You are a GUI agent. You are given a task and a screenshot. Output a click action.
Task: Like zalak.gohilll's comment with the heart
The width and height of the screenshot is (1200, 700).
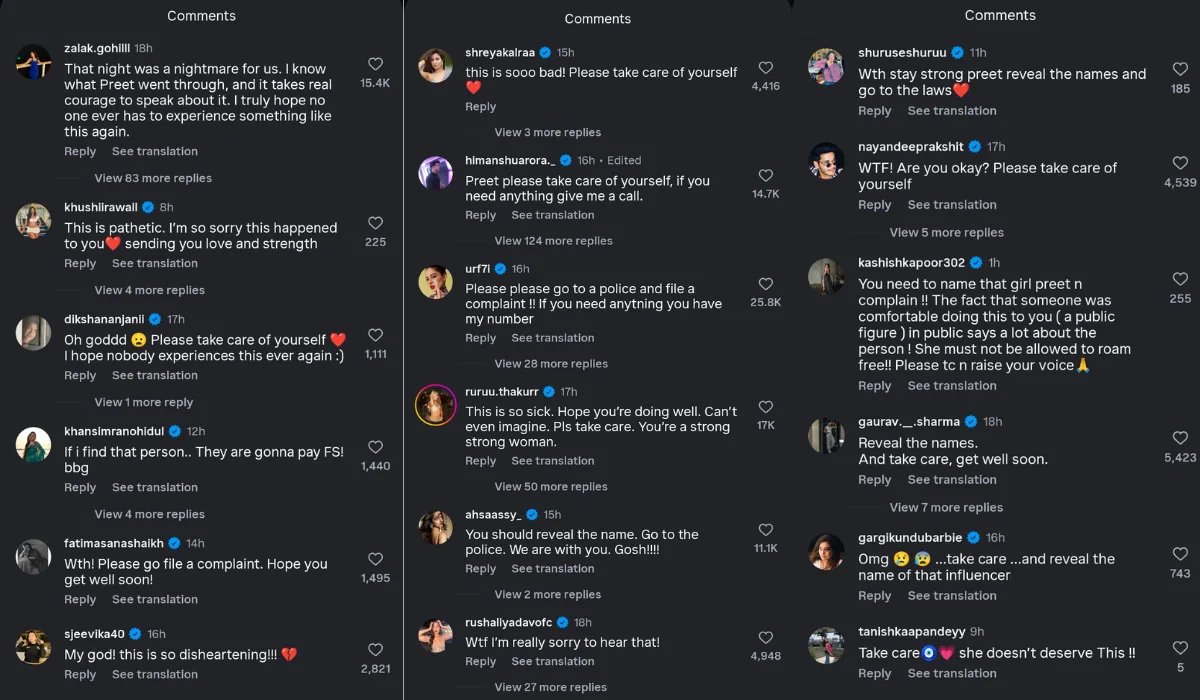375,64
